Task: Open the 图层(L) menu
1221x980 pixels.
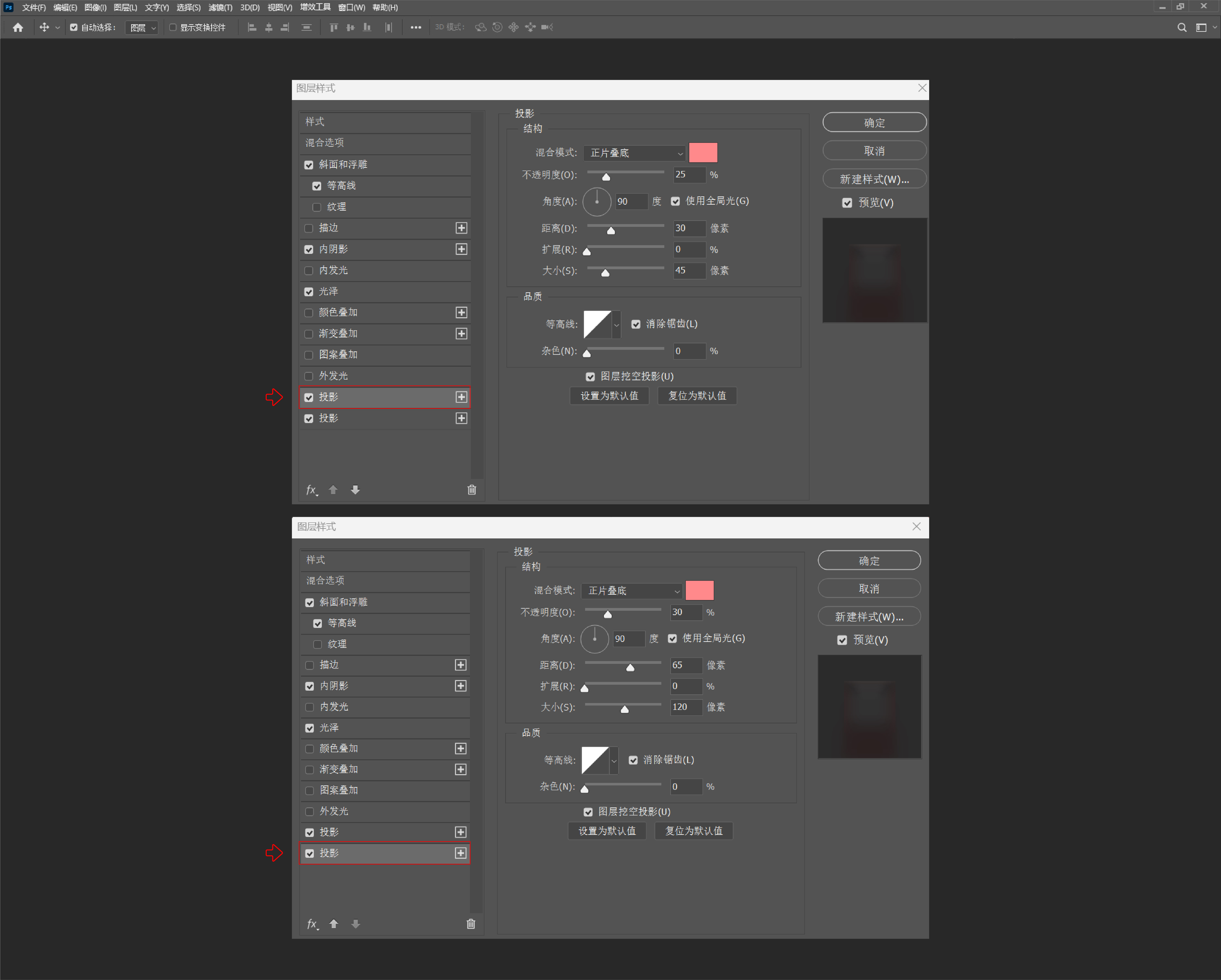Action: point(125,7)
